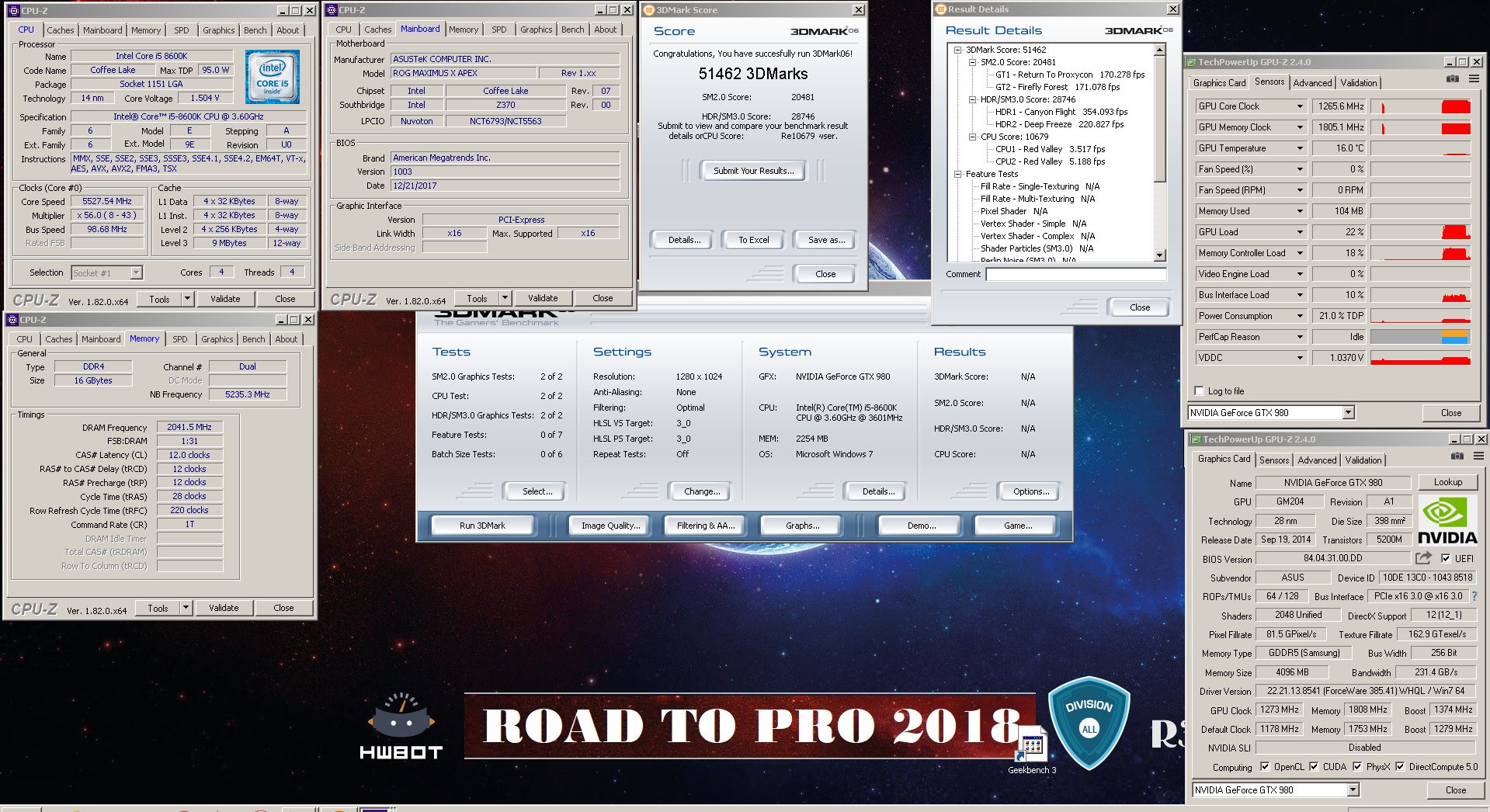Open Graphics tab in CPU-Z CPU window

click(218, 30)
